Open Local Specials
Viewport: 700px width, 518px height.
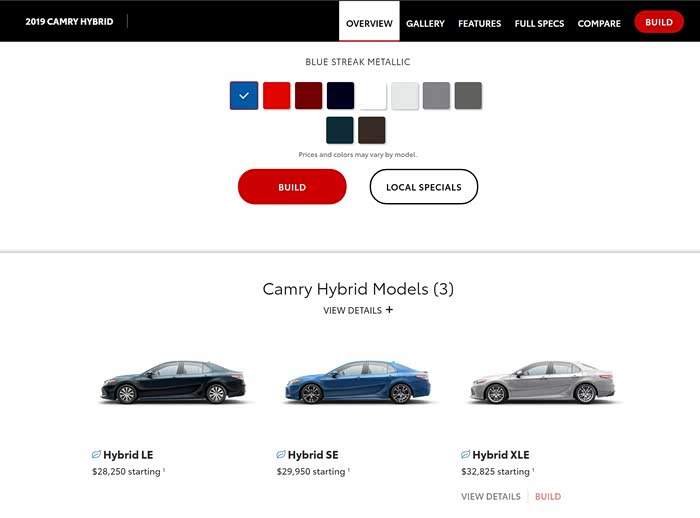(x=424, y=187)
